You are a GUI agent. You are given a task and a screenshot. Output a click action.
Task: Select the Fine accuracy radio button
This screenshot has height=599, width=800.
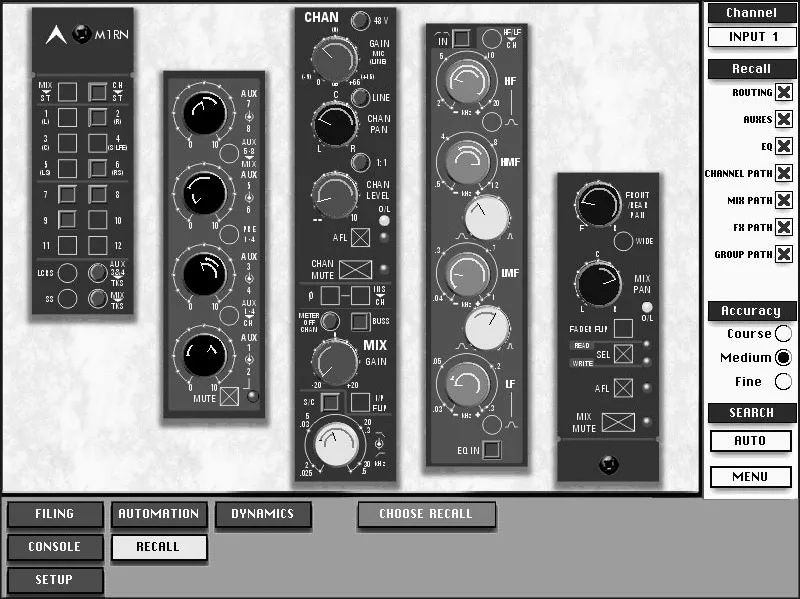(783, 381)
